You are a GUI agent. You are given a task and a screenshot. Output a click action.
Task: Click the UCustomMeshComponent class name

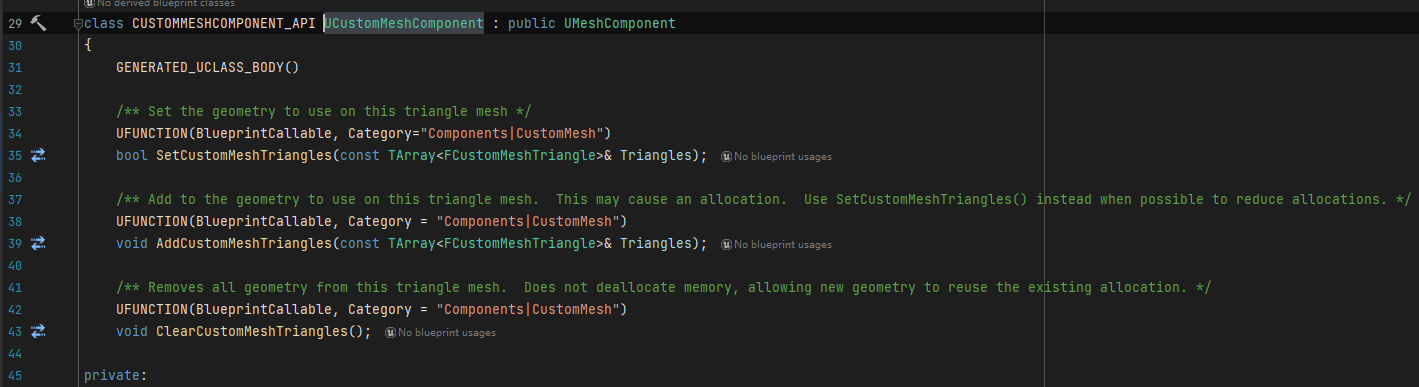pos(404,23)
